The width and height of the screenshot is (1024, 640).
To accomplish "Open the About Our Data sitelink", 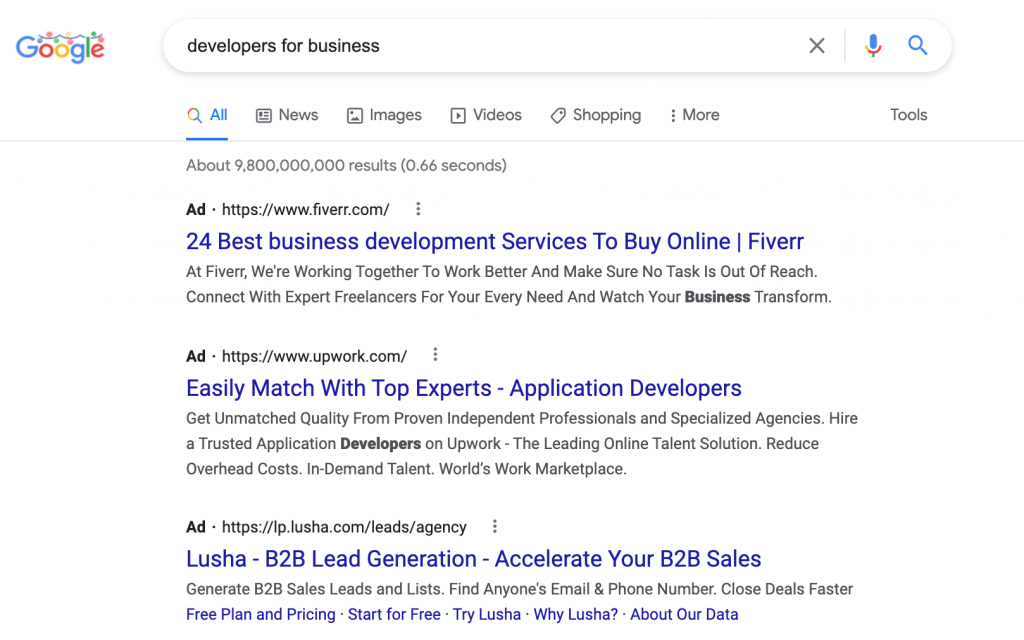I will pos(684,615).
